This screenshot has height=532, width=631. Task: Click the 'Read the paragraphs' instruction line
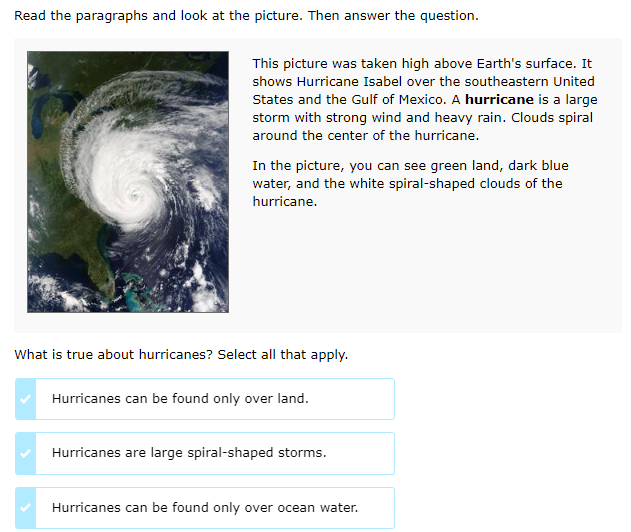coord(246,16)
